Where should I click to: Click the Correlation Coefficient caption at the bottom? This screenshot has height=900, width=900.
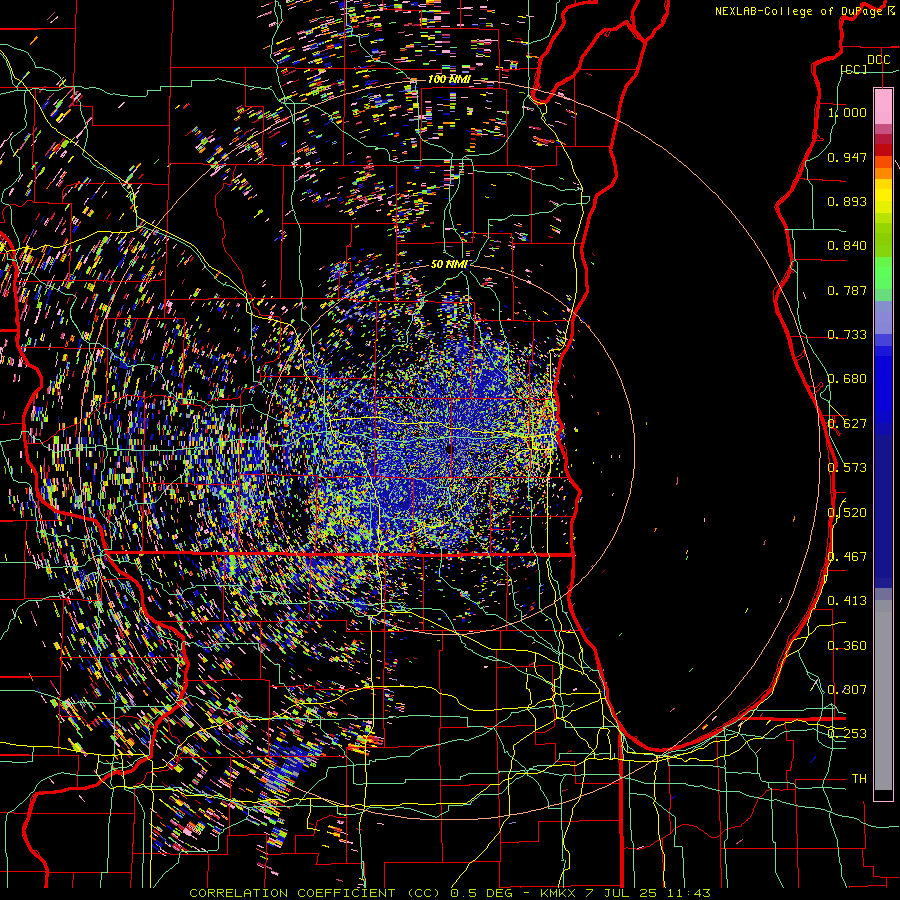(x=450, y=893)
